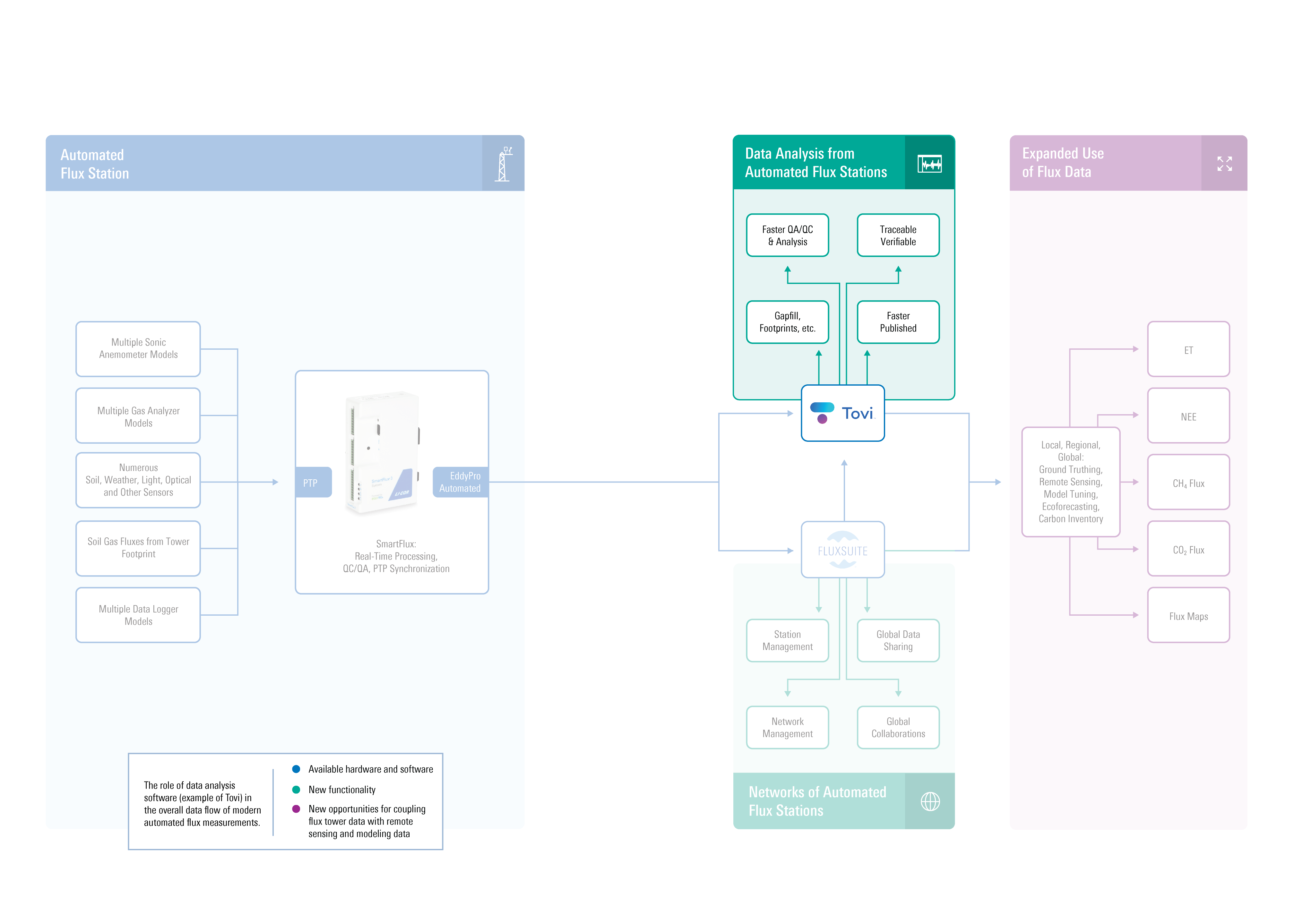Click the ET output box
The image size is (1294, 924).
1188,349
